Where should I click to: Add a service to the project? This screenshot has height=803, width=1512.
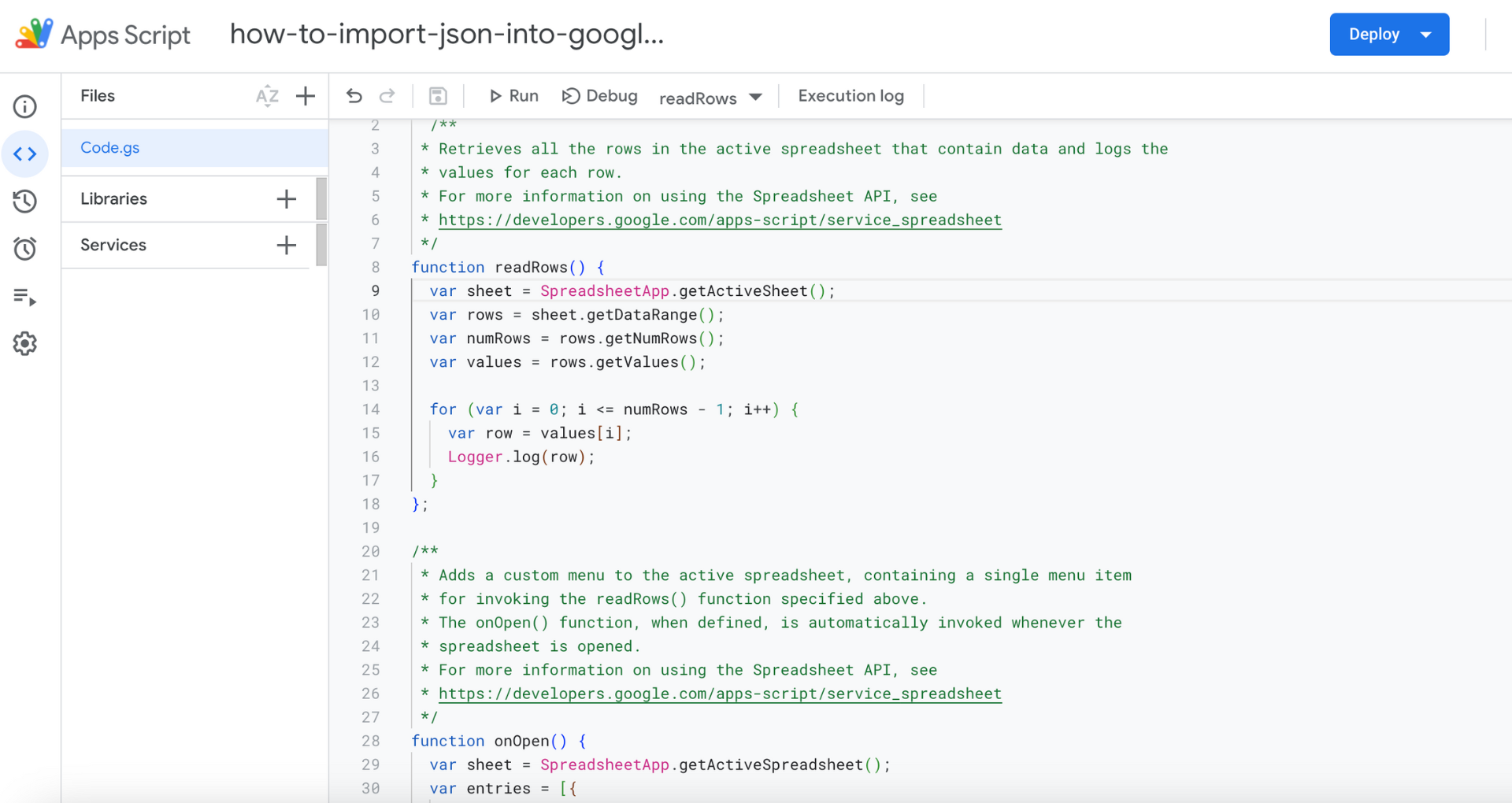[x=286, y=245]
